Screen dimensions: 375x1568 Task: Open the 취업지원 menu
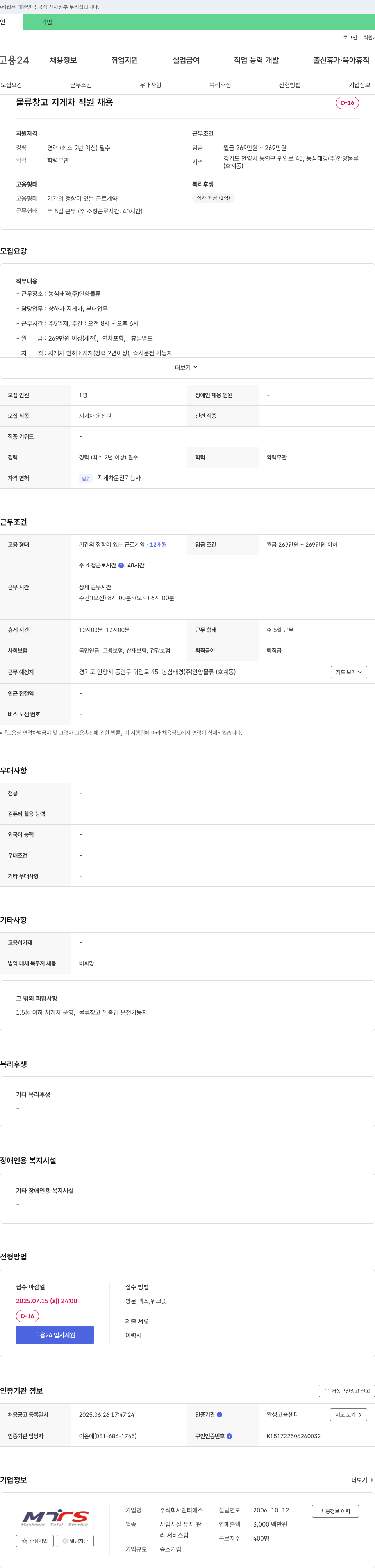125,60
